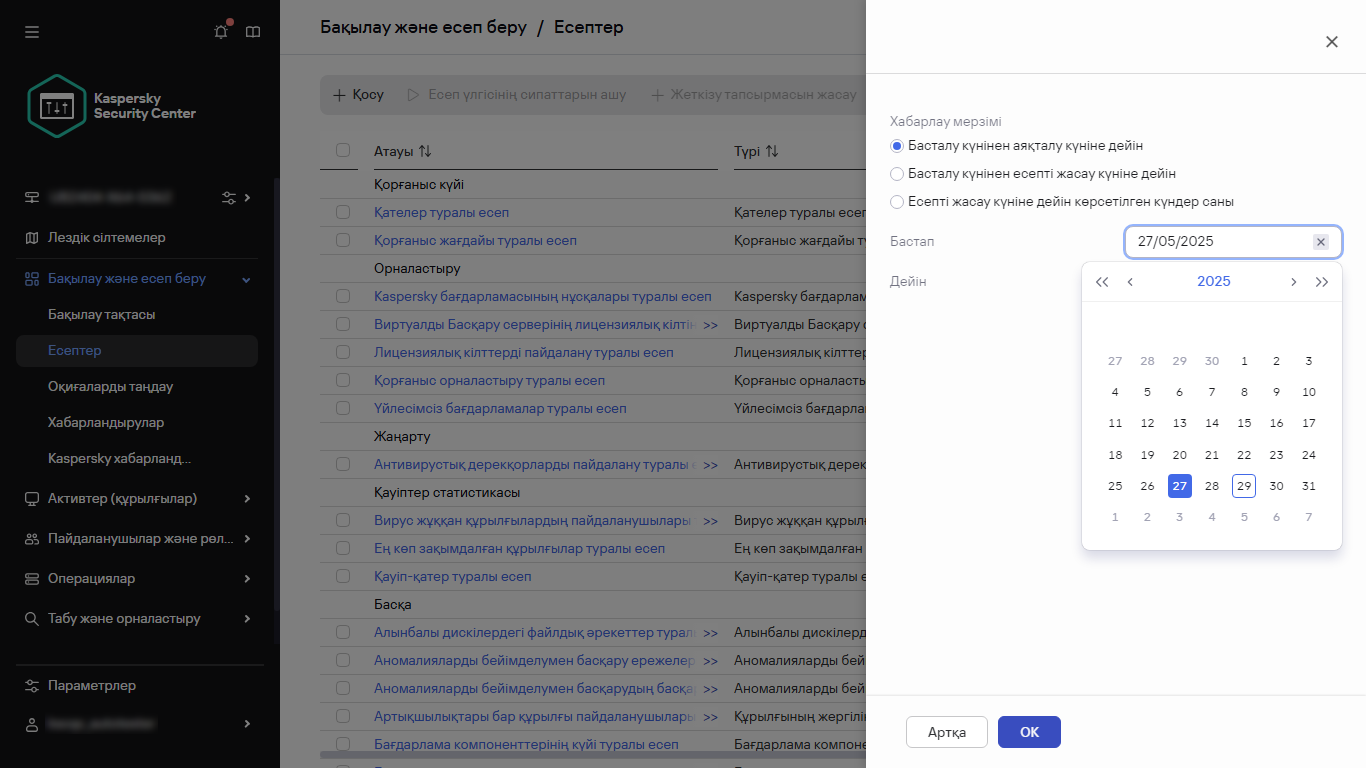This screenshot has width=1366, height=768.
Task: Go to previous year in calendar
Action: click(1102, 282)
